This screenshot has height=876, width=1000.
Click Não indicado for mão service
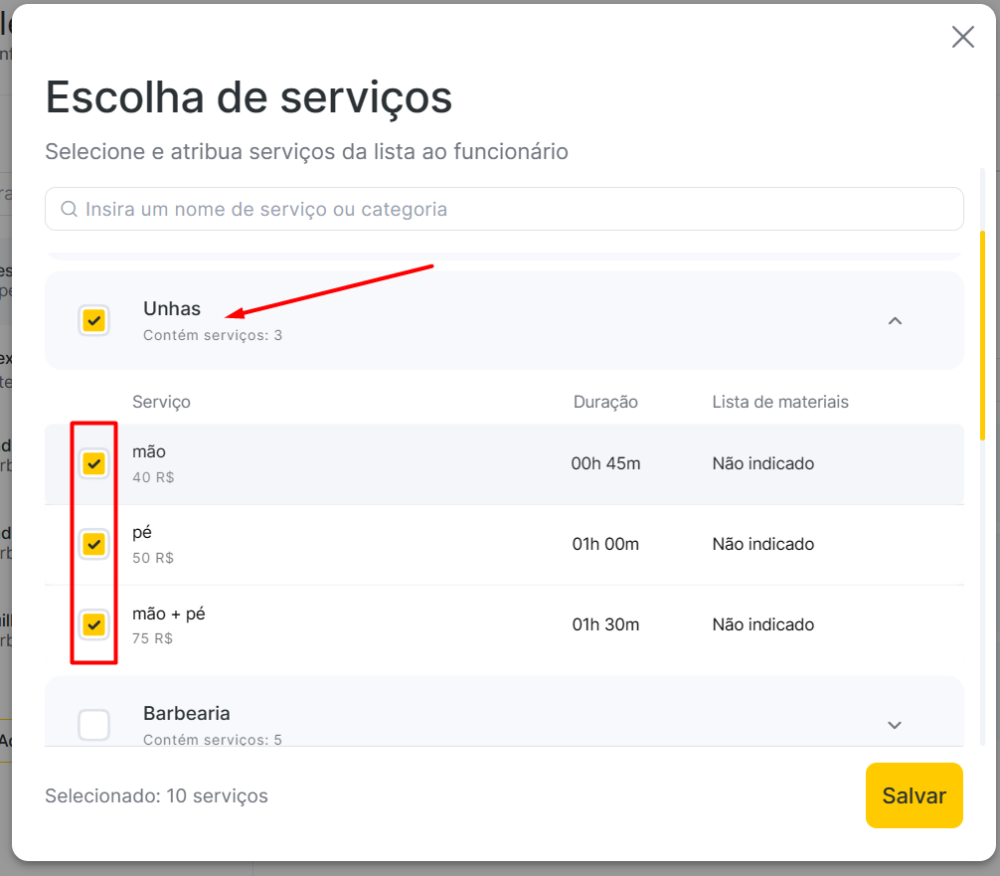pyautogui.click(x=763, y=464)
